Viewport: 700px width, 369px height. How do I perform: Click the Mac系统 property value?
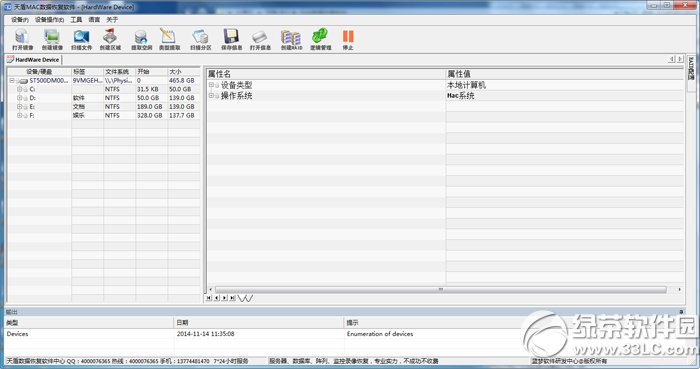(461, 95)
